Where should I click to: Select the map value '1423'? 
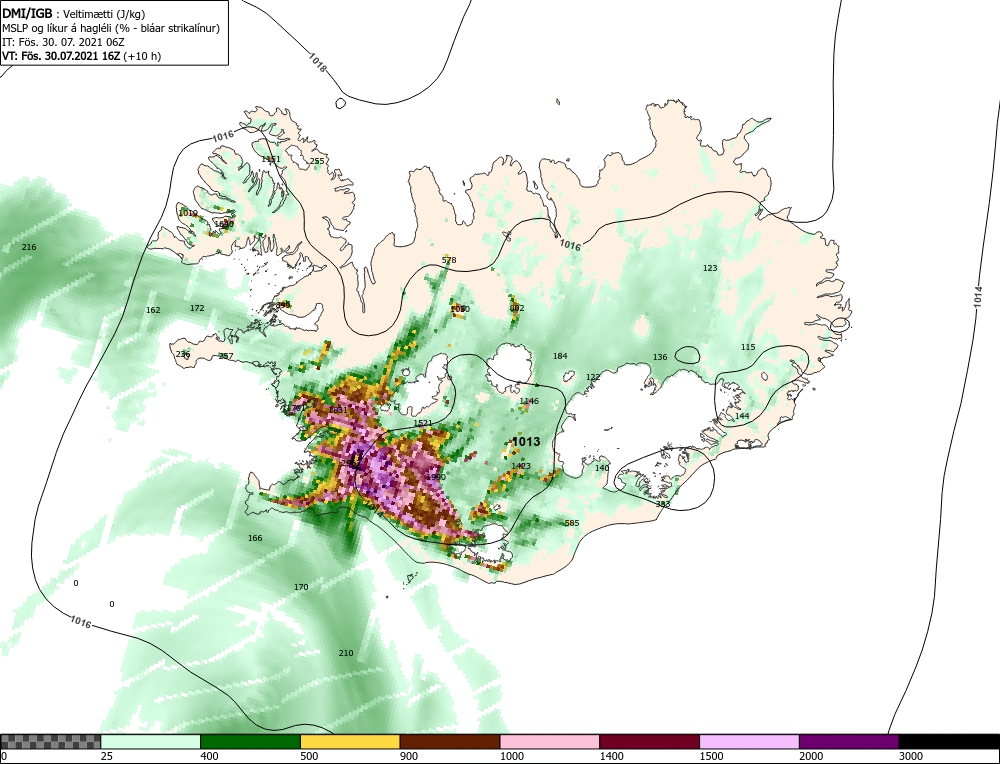coord(521,466)
